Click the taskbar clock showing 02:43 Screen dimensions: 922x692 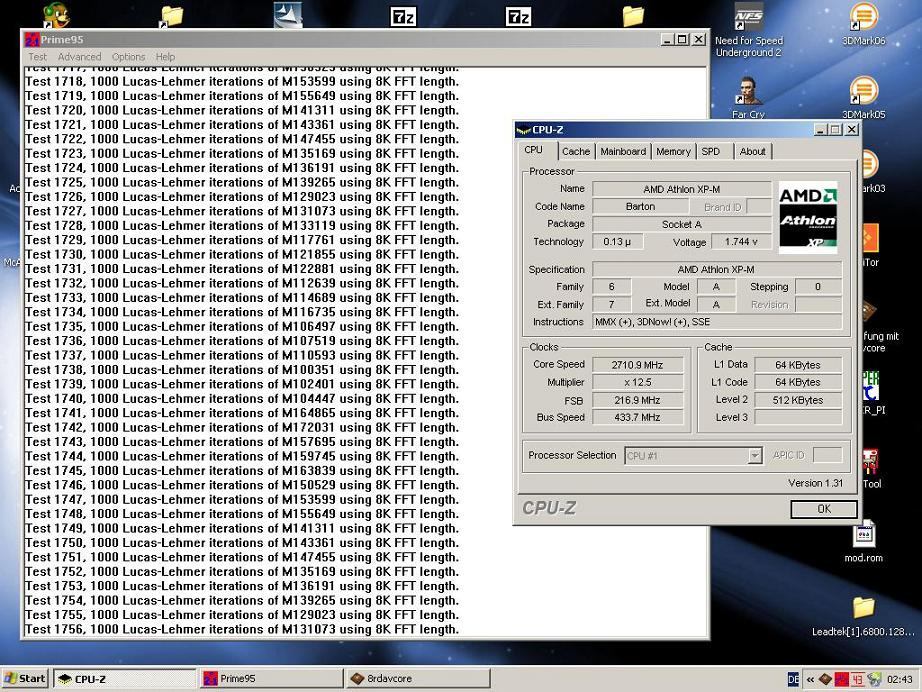(x=900, y=680)
